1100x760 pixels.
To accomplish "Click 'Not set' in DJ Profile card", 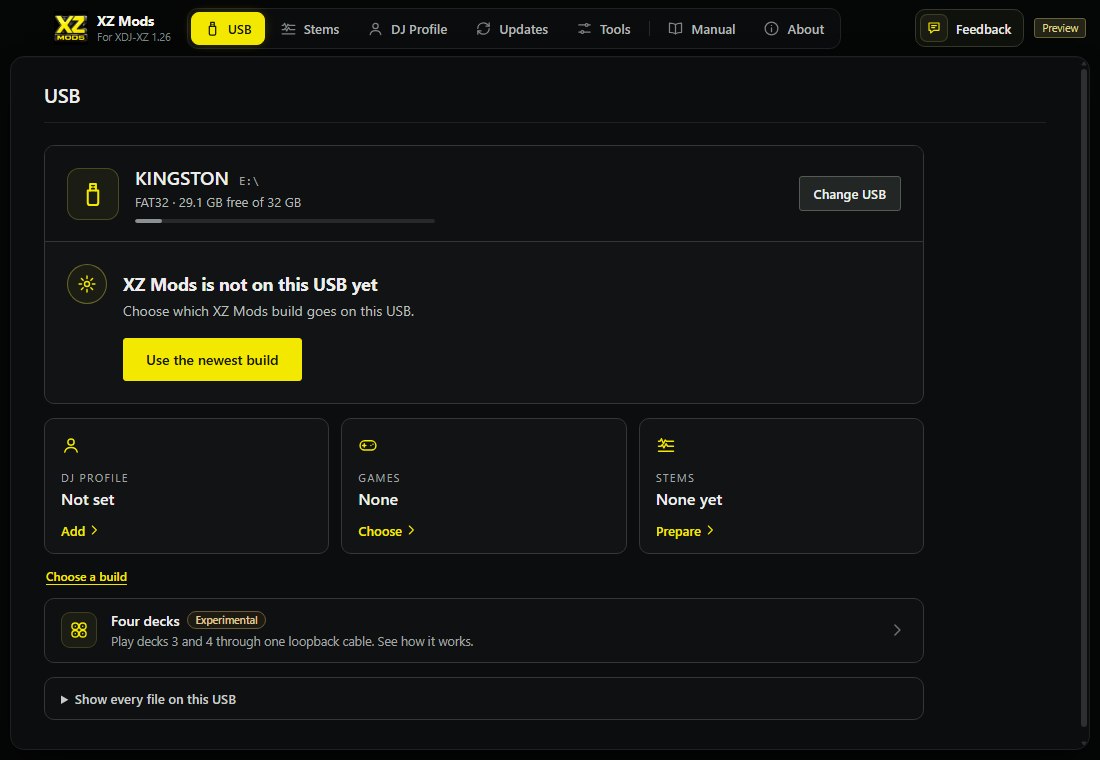I will 88,500.
